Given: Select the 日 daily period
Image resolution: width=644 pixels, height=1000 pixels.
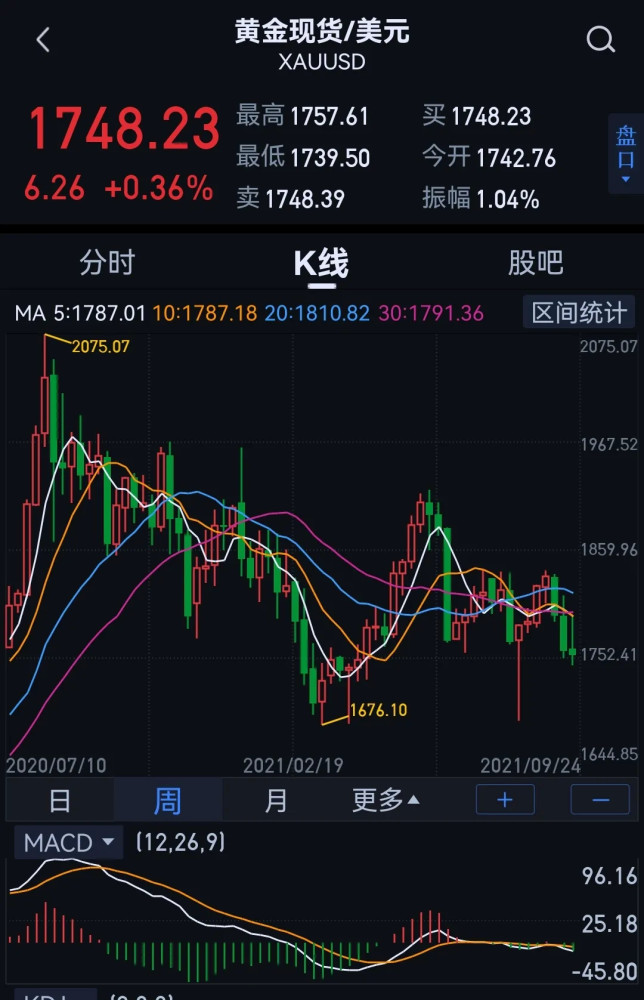Looking at the screenshot, I should click(60, 800).
